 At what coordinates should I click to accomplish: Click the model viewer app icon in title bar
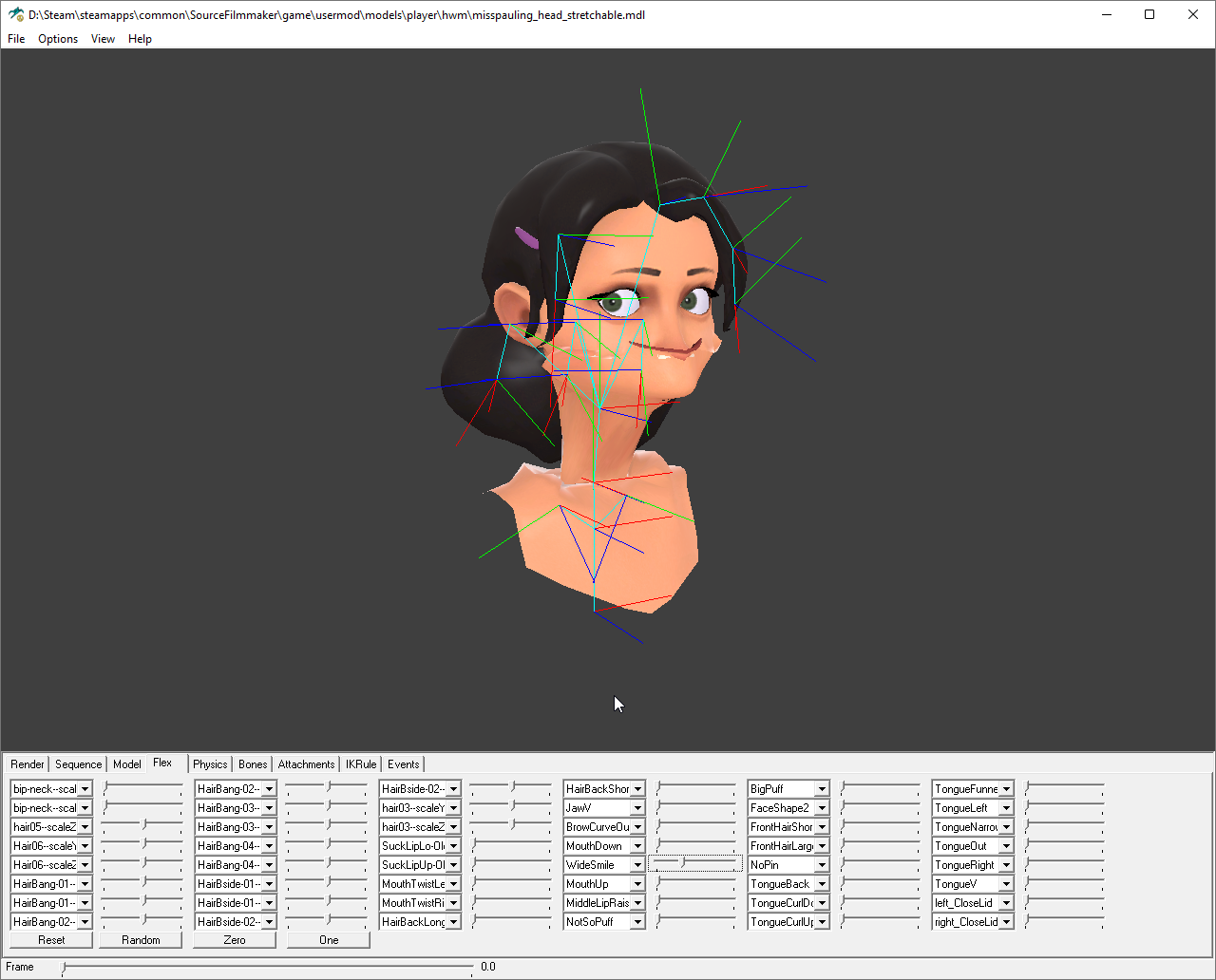(16, 14)
